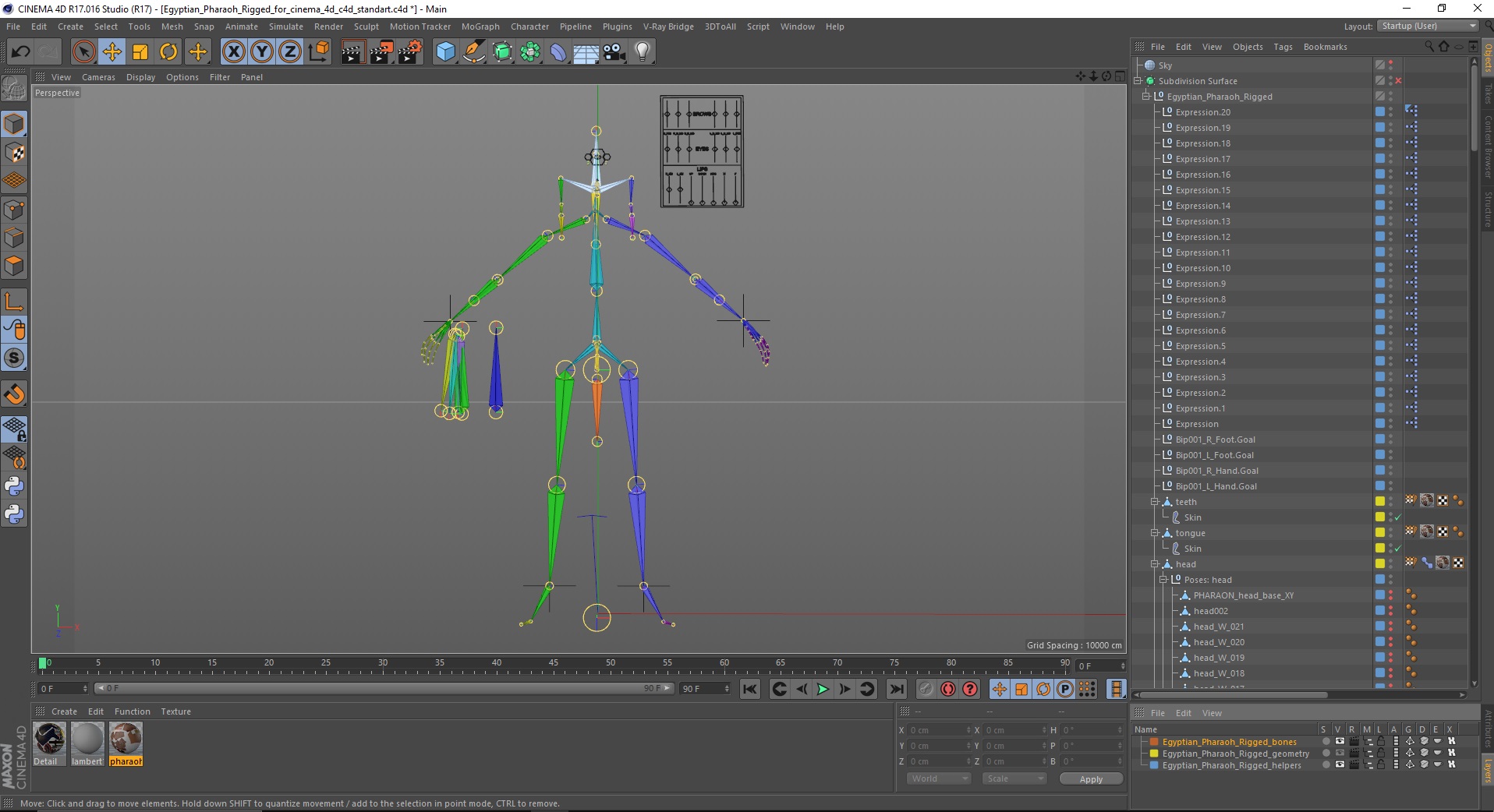Enable the Axis mode tool
The image size is (1494, 812).
(x=14, y=302)
